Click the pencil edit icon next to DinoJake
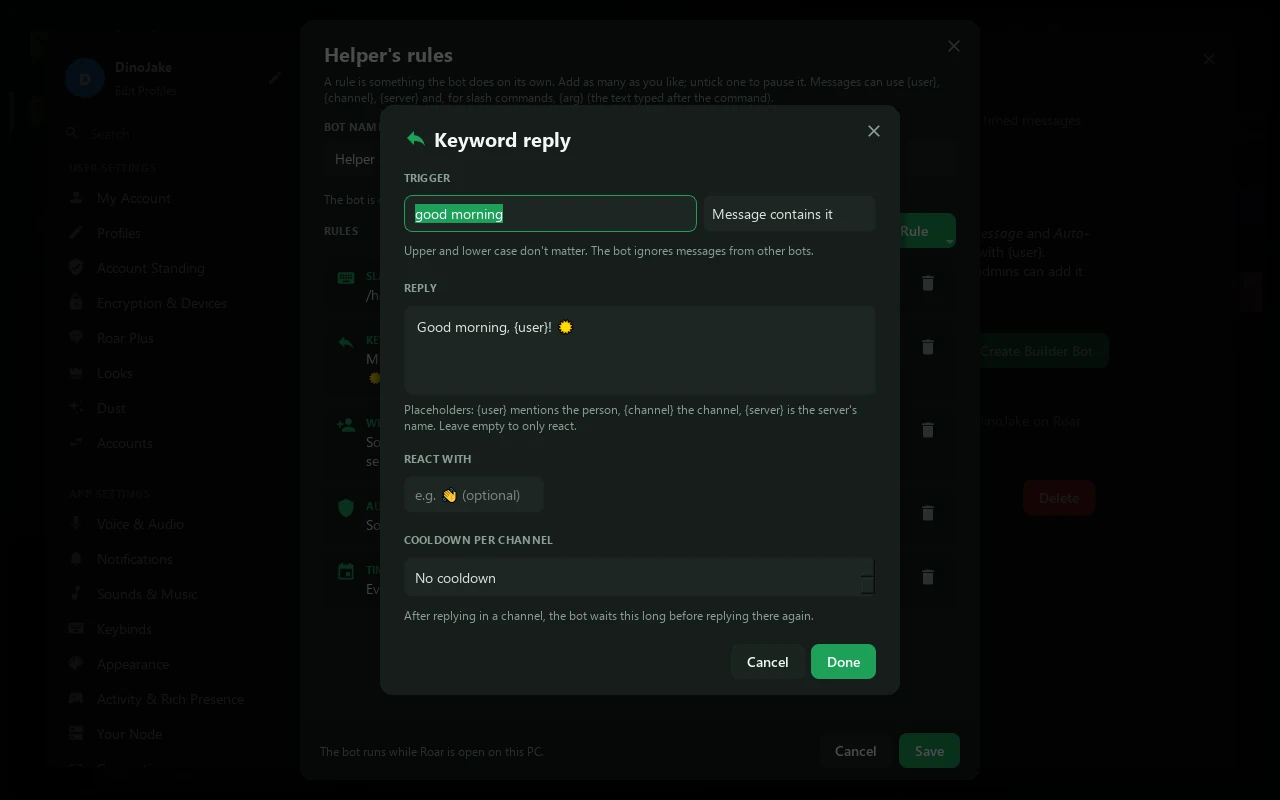Screen dimensions: 1280x800 [x=275, y=78]
